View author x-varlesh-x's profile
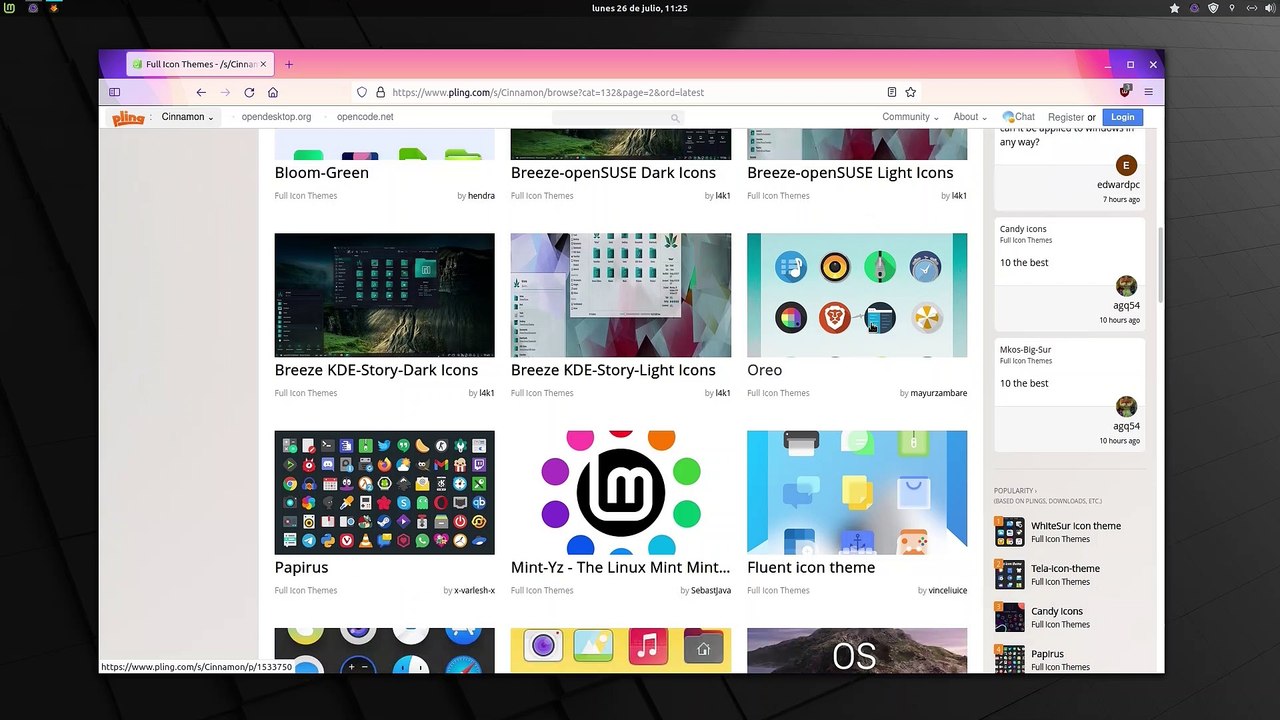The height and width of the screenshot is (720, 1280). coord(475,590)
